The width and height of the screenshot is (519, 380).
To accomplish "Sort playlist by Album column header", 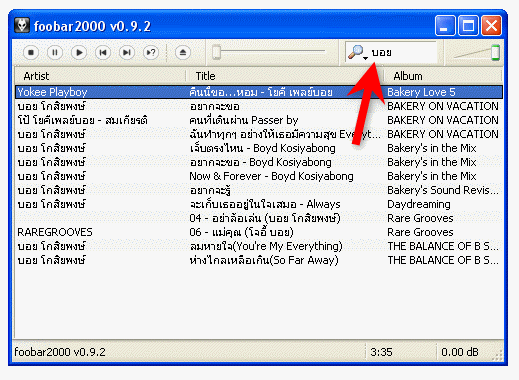I will 443,76.
